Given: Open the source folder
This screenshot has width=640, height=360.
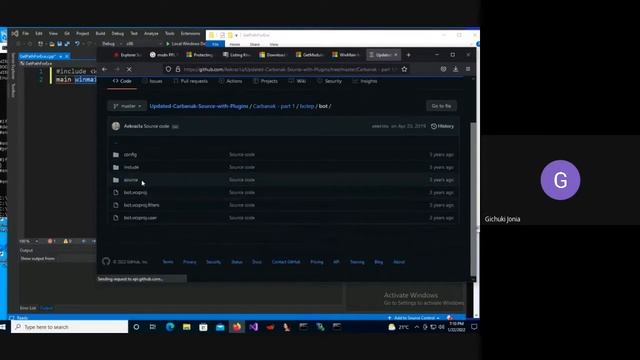Looking at the screenshot, I should tap(131, 180).
